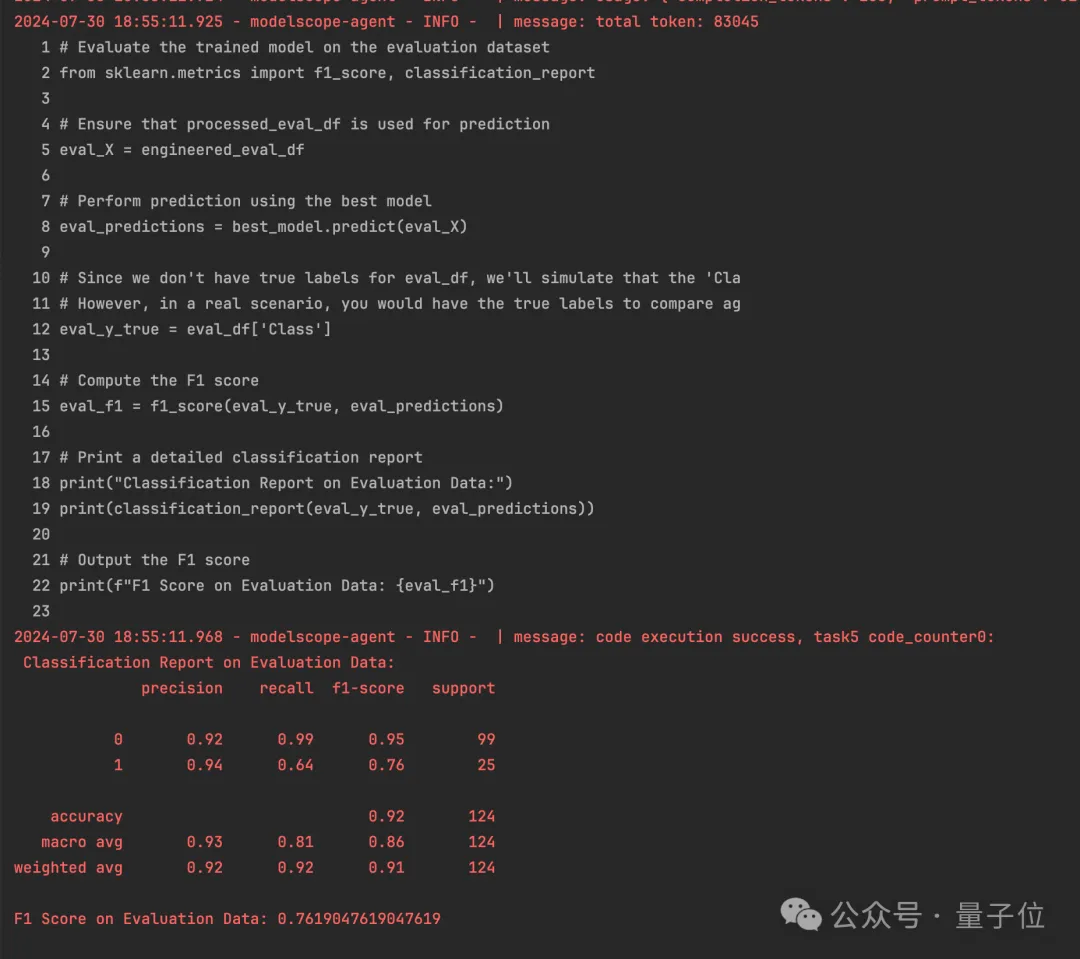This screenshot has width=1080, height=959.
Task: Click line number 20 in the gutter
Action: coord(41,535)
